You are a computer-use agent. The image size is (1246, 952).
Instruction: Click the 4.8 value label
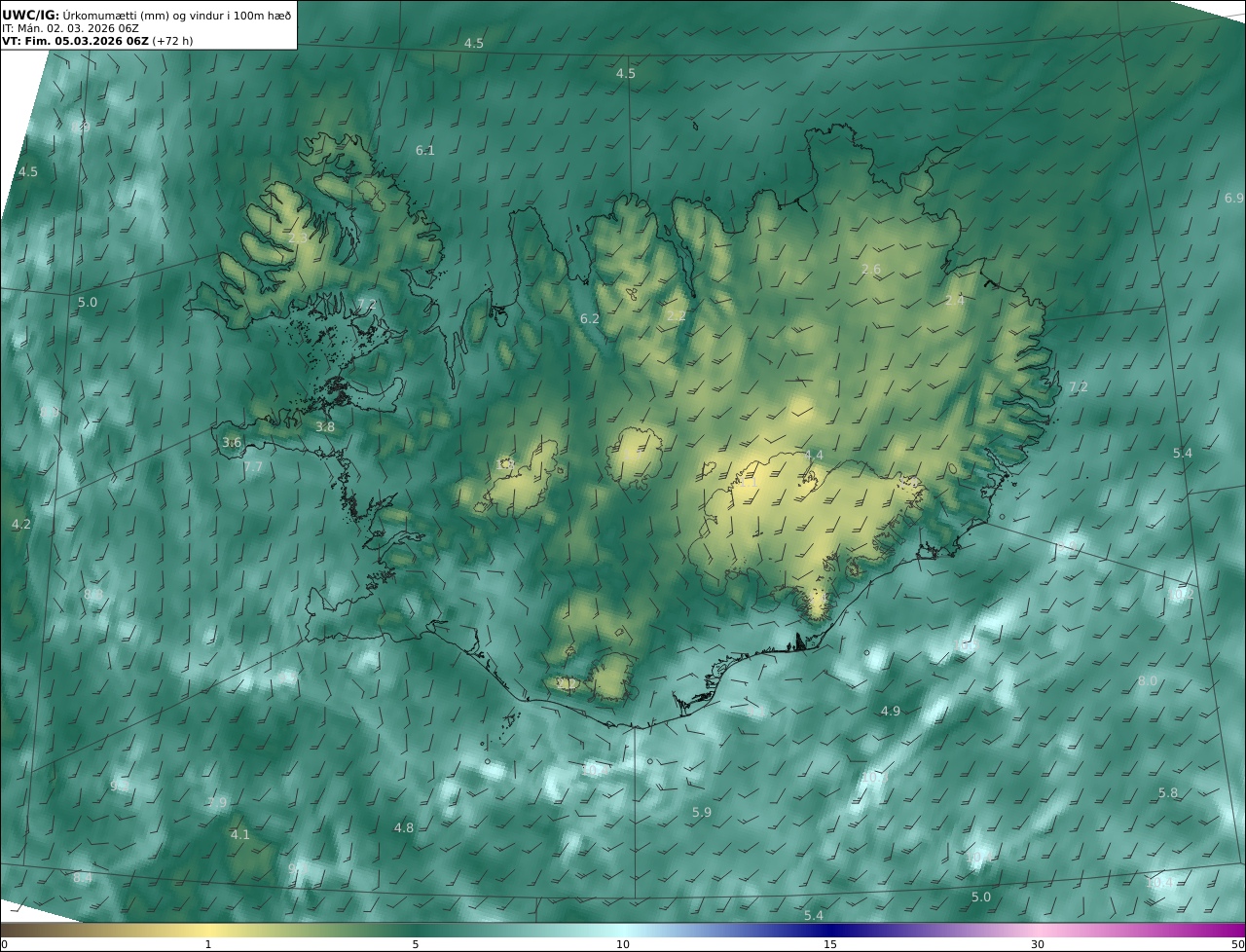point(404,827)
